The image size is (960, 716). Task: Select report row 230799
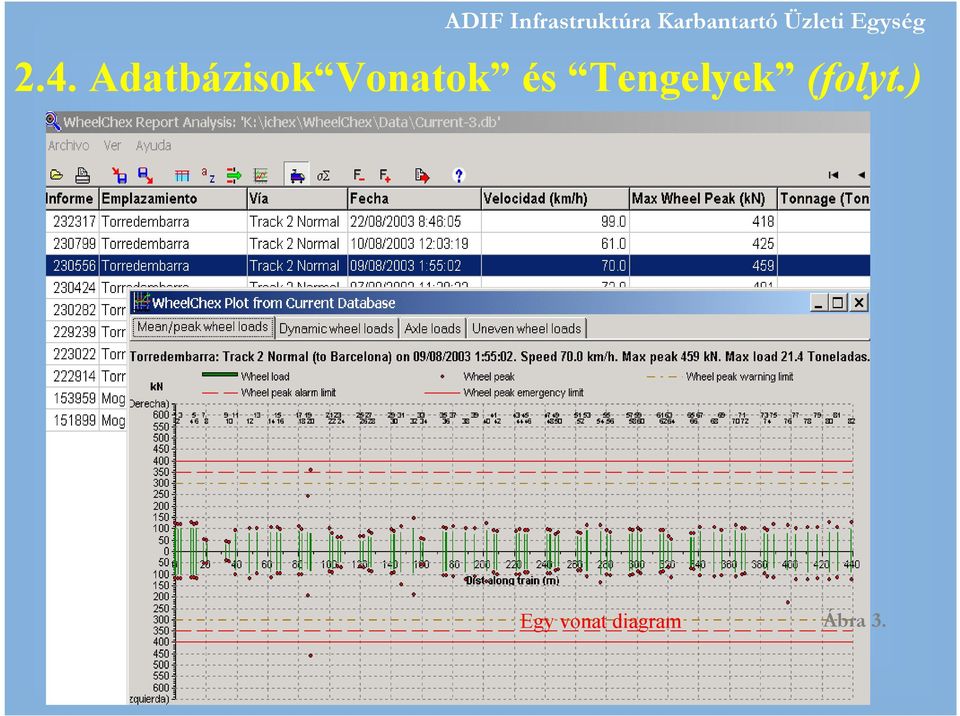[457, 244]
